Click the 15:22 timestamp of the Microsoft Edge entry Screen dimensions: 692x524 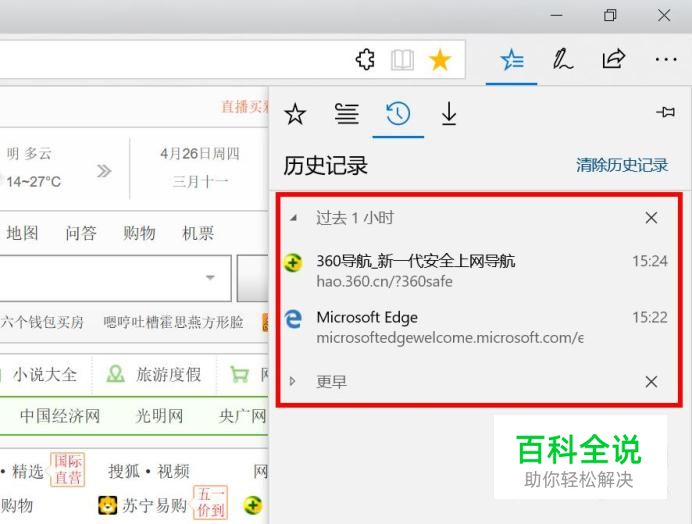coord(650,317)
